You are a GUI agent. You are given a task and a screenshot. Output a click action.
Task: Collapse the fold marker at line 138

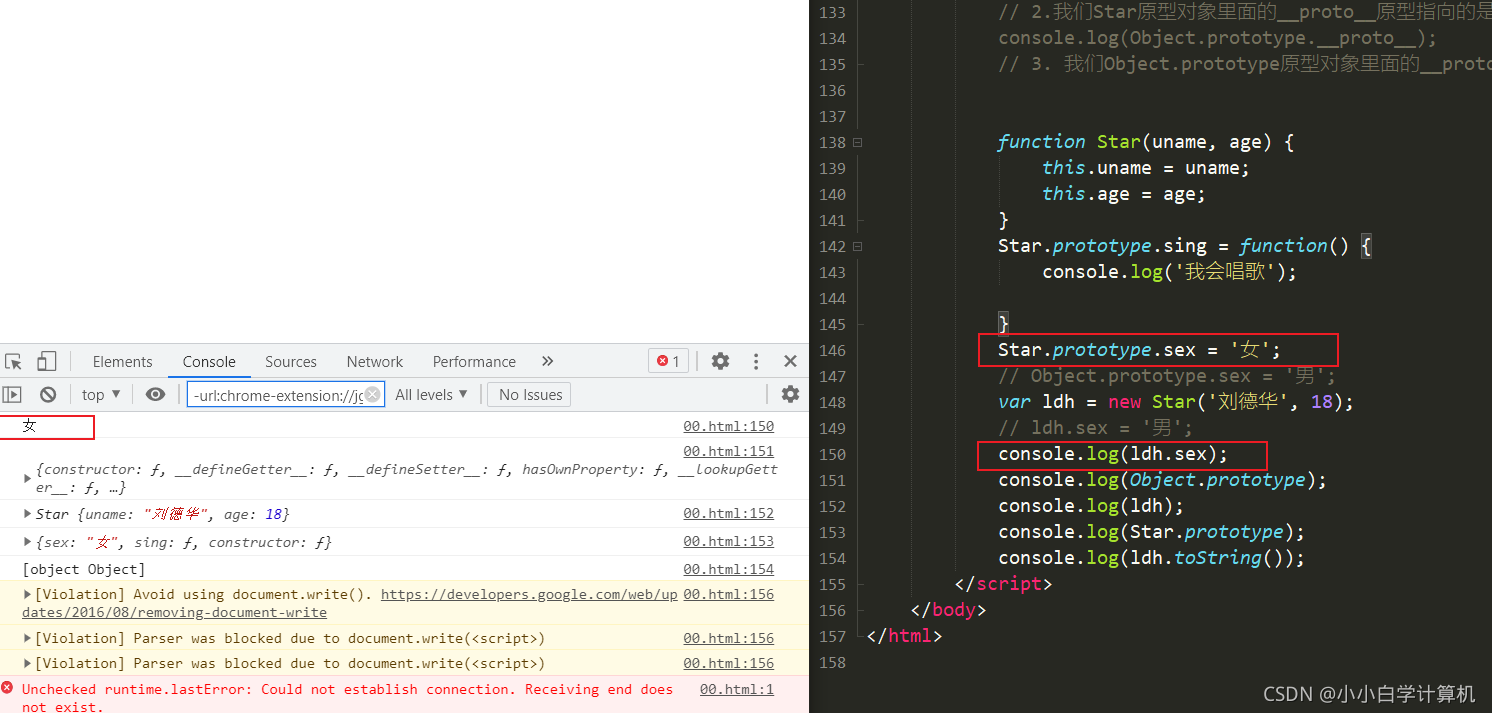point(857,142)
